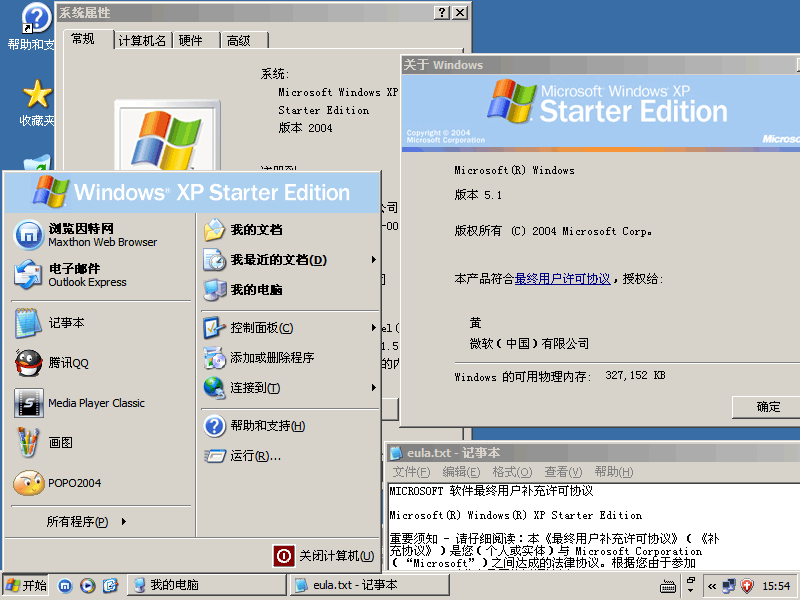Open language bar options dropdown arrow
800x600 pixels.
(x=691, y=590)
